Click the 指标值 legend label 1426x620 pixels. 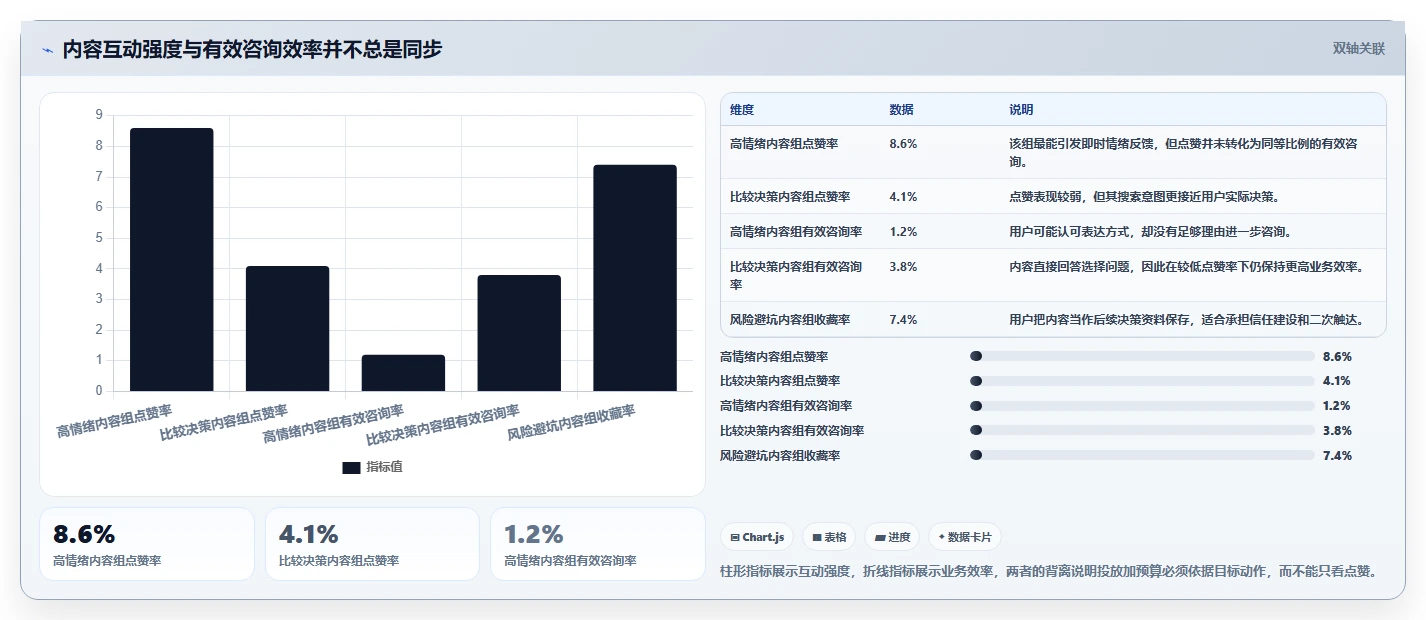385,467
